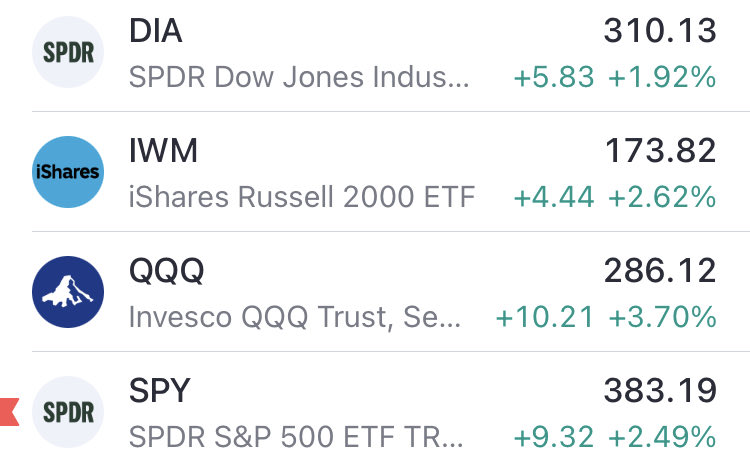This screenshot has height=464, width=750.
Task: Tap the QQQ price 286.12
Action: pyautogui.click(x=660, y=271)
